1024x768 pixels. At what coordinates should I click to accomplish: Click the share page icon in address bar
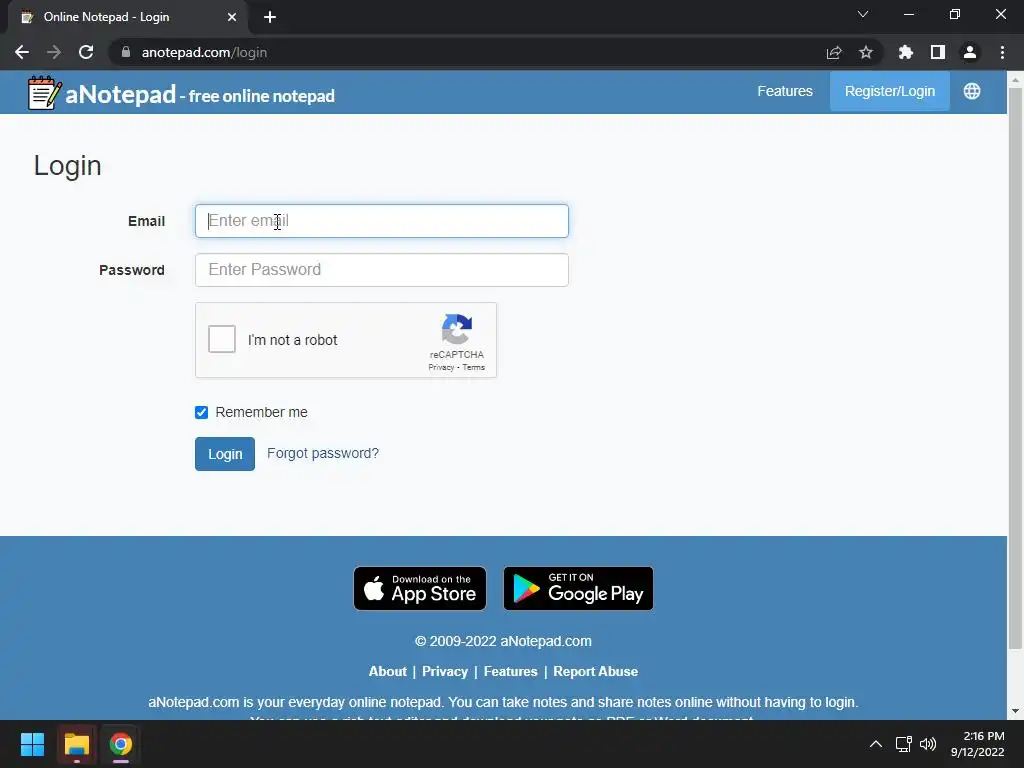[x=834, y=52]
